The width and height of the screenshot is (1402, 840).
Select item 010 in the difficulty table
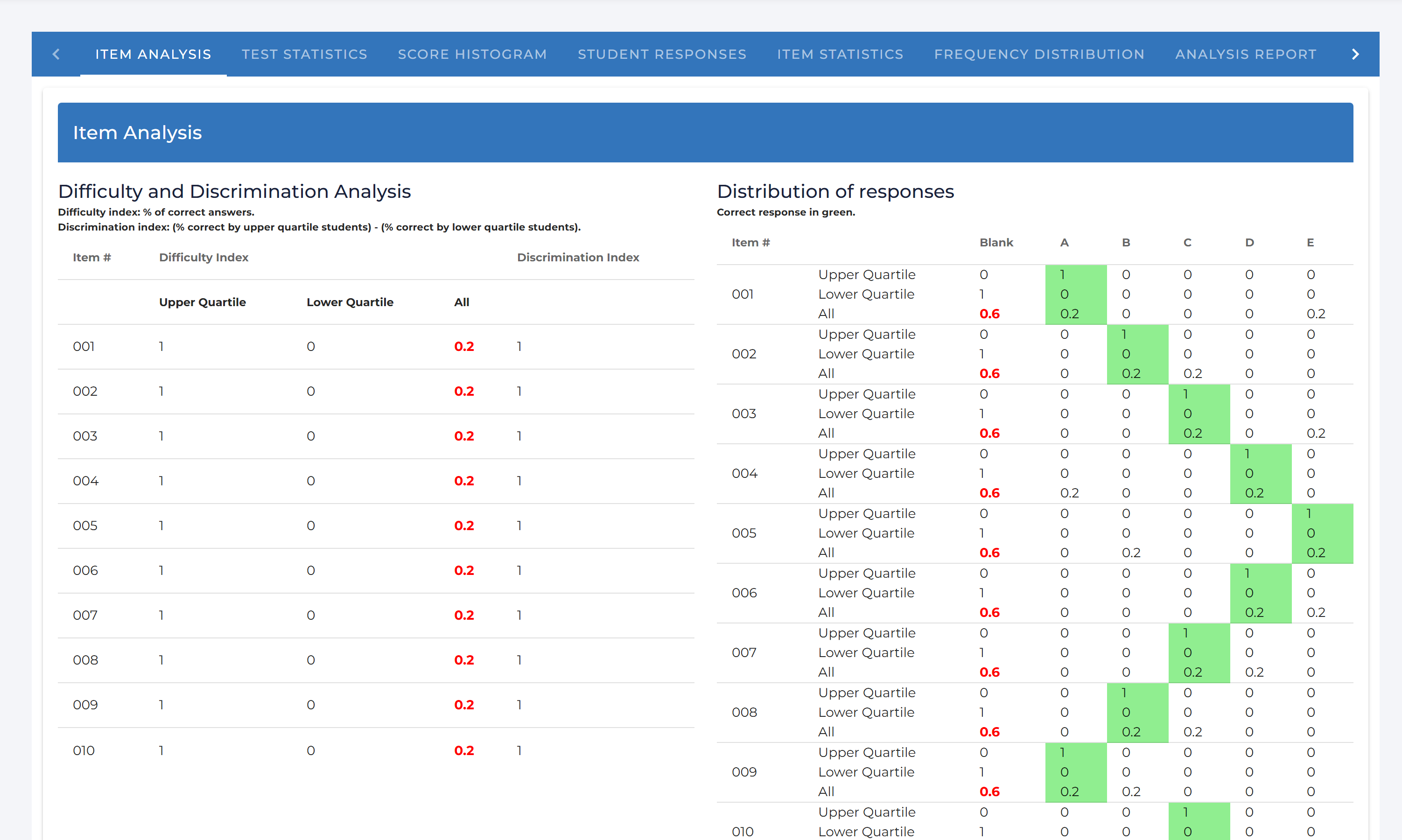[84, 750]
